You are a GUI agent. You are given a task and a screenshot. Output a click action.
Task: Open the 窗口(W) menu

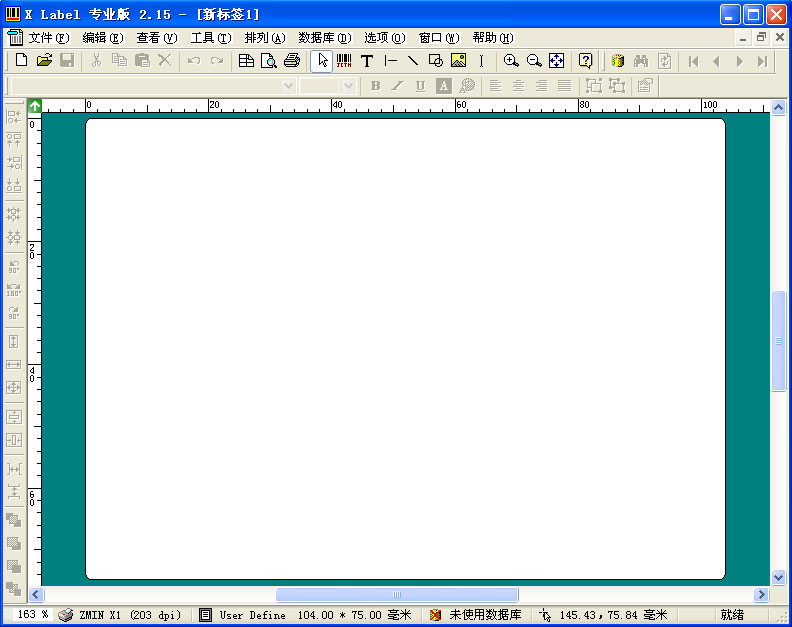tap(439, 38)
